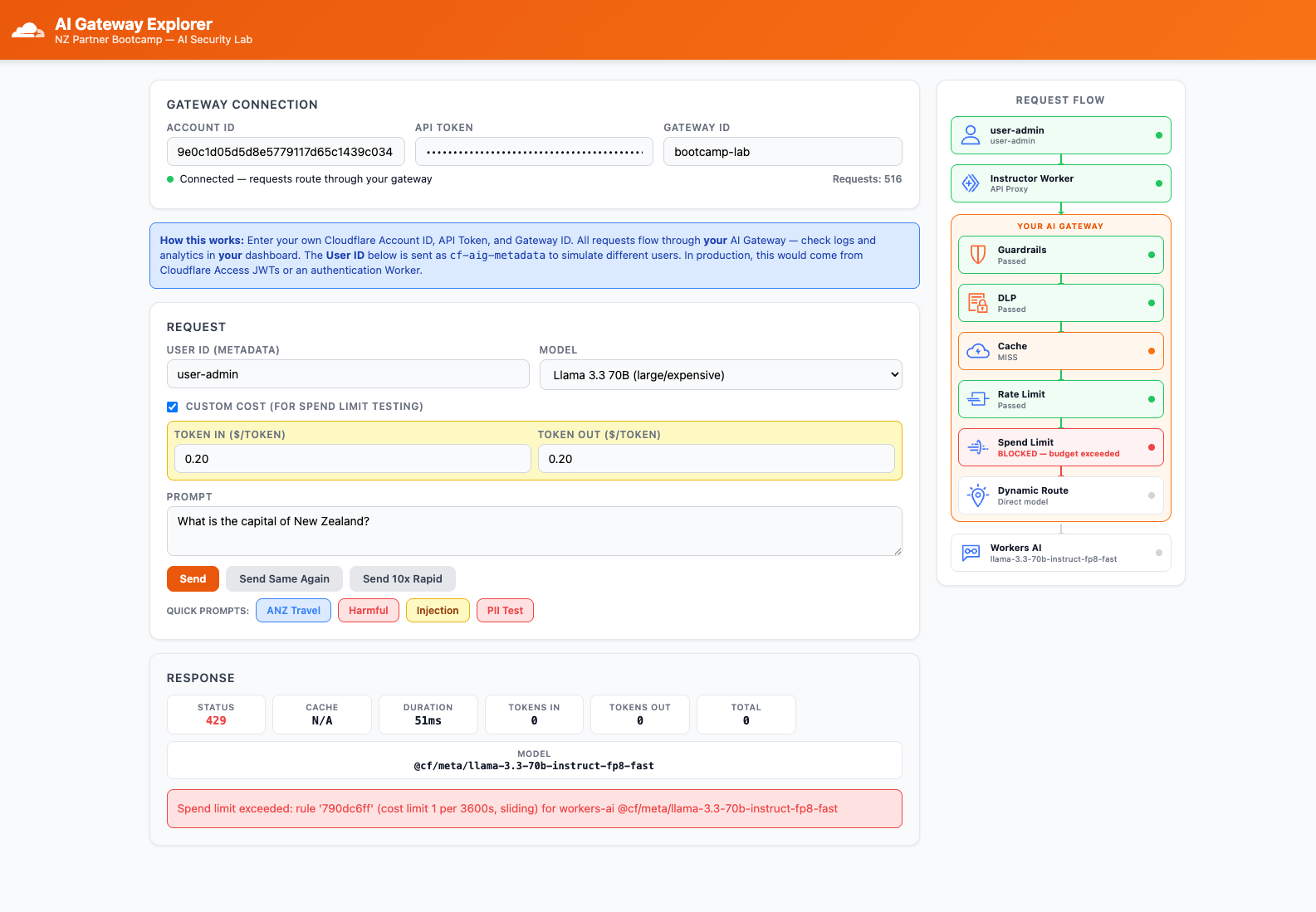Click the Cache cloud icon
This screenshot has height=912, width=1316.
[x=978, y=351]
